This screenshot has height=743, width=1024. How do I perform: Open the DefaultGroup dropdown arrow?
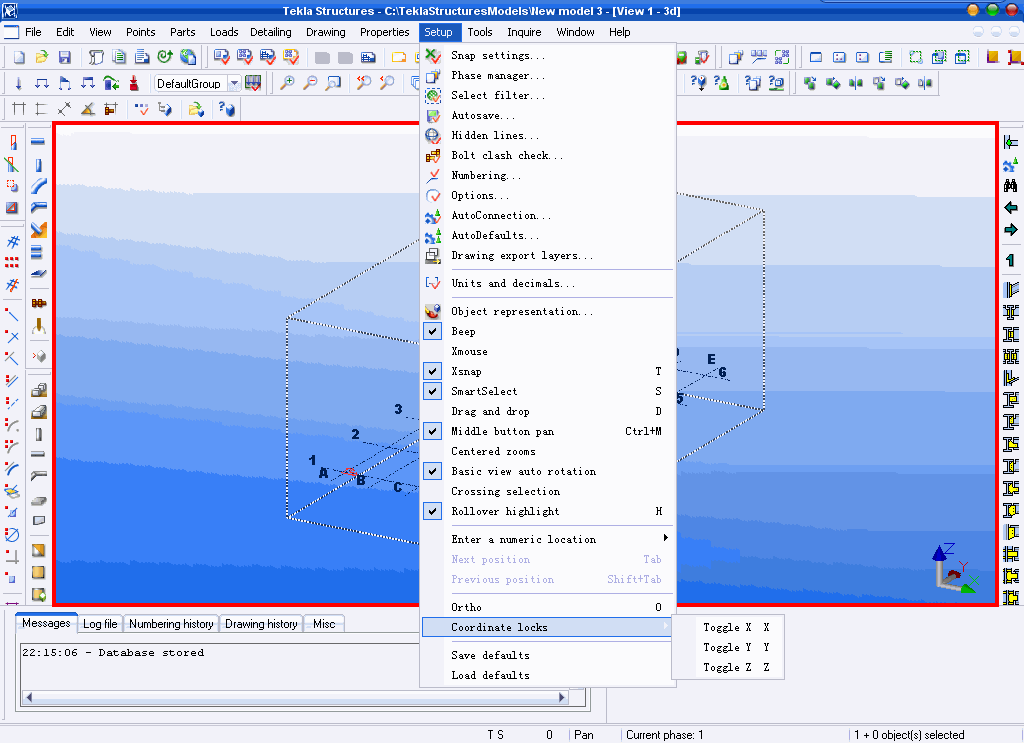tap(234, 84)
